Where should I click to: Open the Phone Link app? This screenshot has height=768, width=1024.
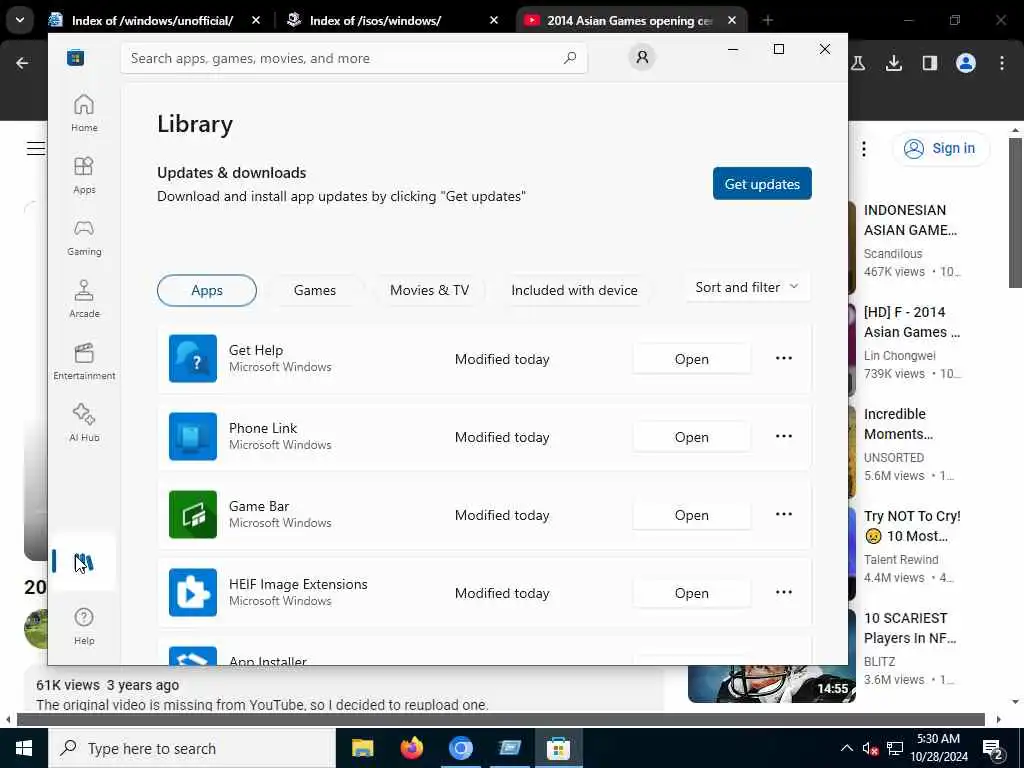692,437
